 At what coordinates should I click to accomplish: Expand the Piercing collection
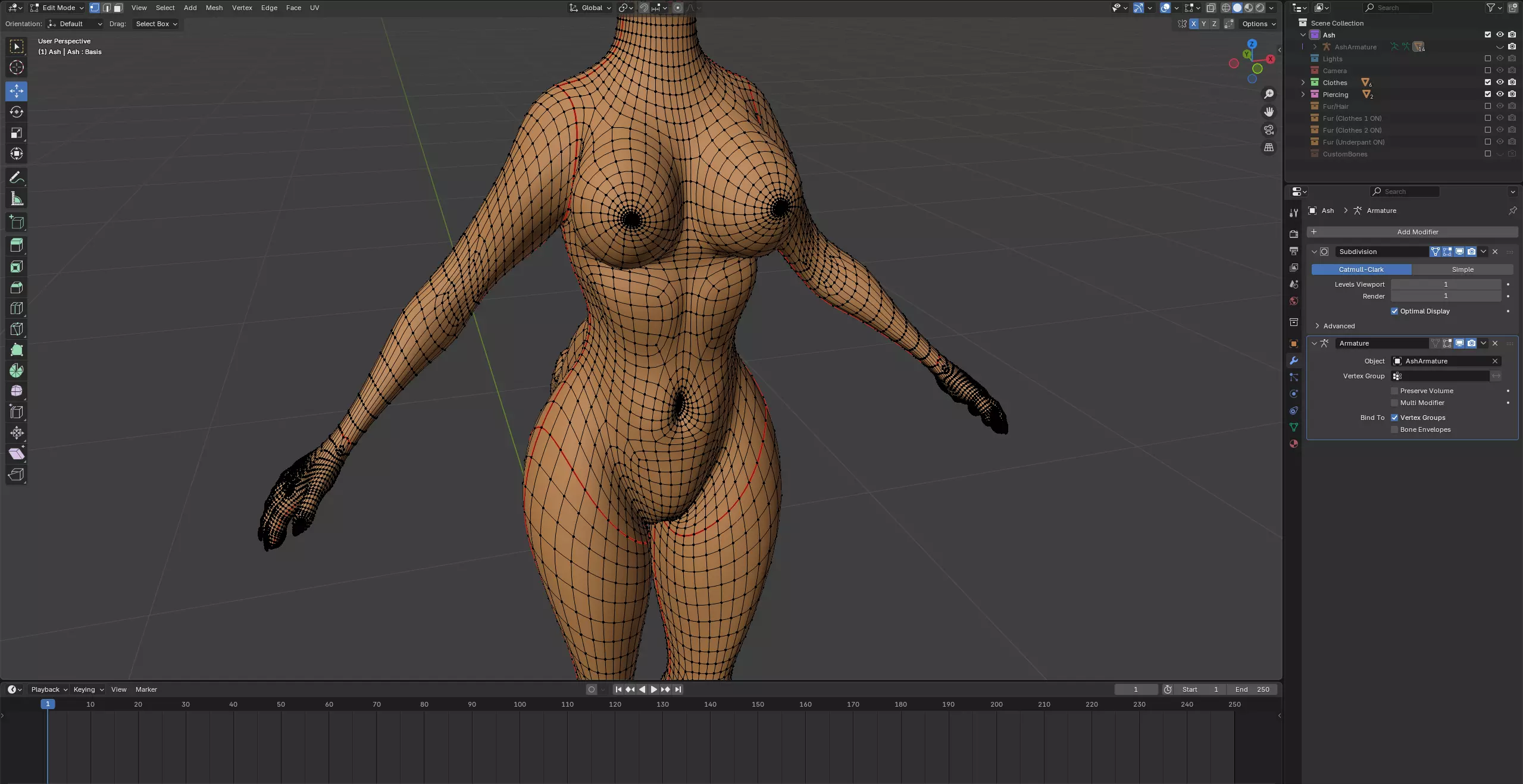coord(1303,95)
